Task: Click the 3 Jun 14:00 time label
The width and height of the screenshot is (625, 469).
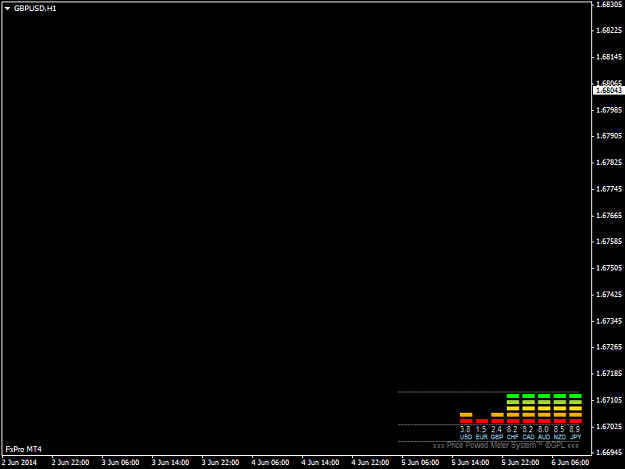Action: [x=170, y=463]
